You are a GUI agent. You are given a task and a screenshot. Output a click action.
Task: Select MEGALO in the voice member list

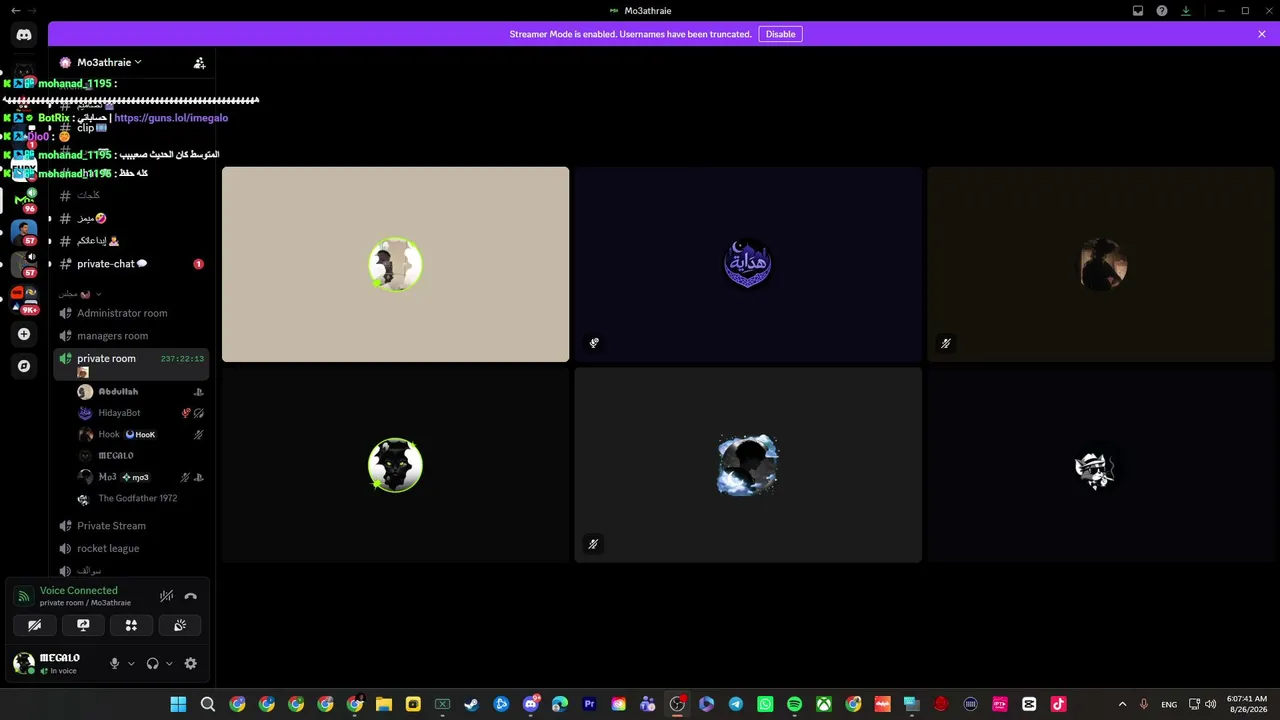click(141, 456)
